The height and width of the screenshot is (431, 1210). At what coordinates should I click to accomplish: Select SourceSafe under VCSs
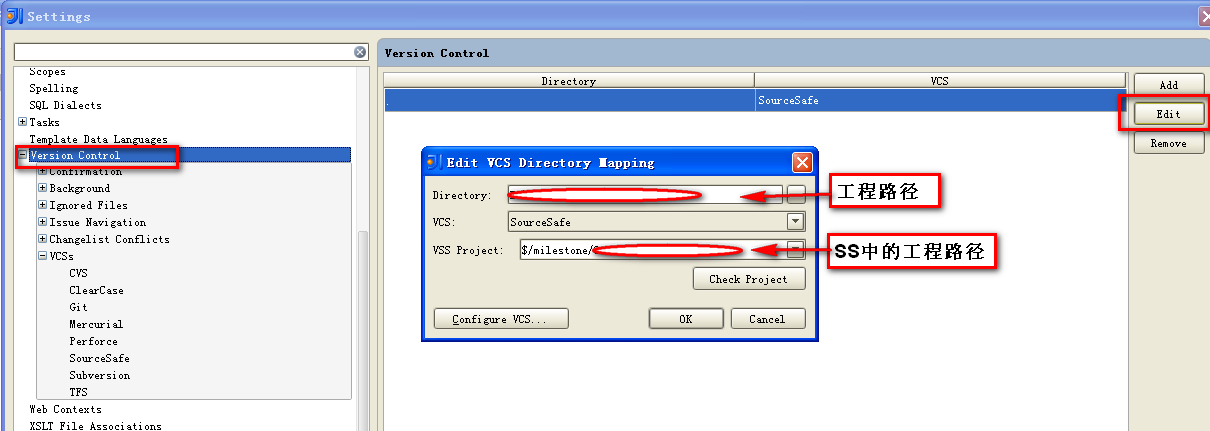coord(100,358)
